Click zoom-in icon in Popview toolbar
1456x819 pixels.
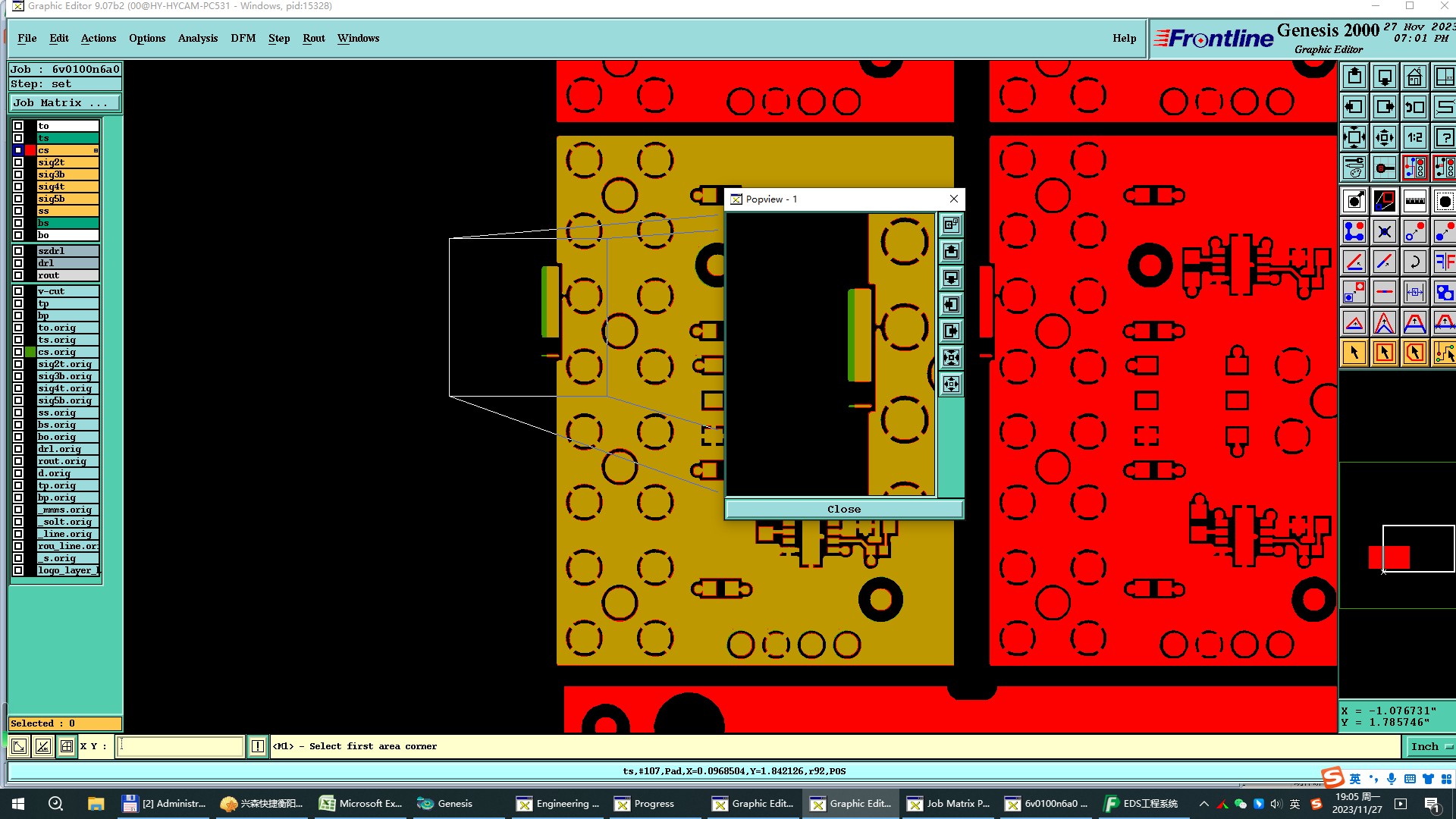(951, 357)
